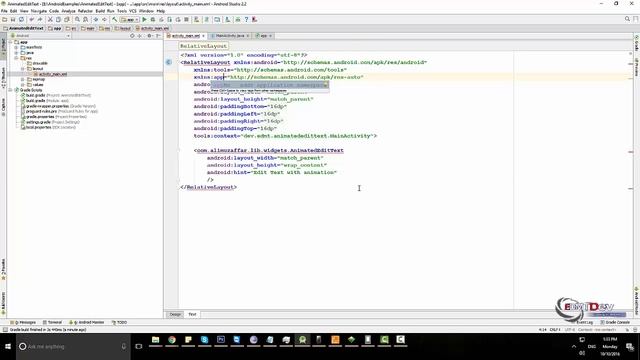Select the local.properties file in the tree
640x360 pixels.
point(48,127)
